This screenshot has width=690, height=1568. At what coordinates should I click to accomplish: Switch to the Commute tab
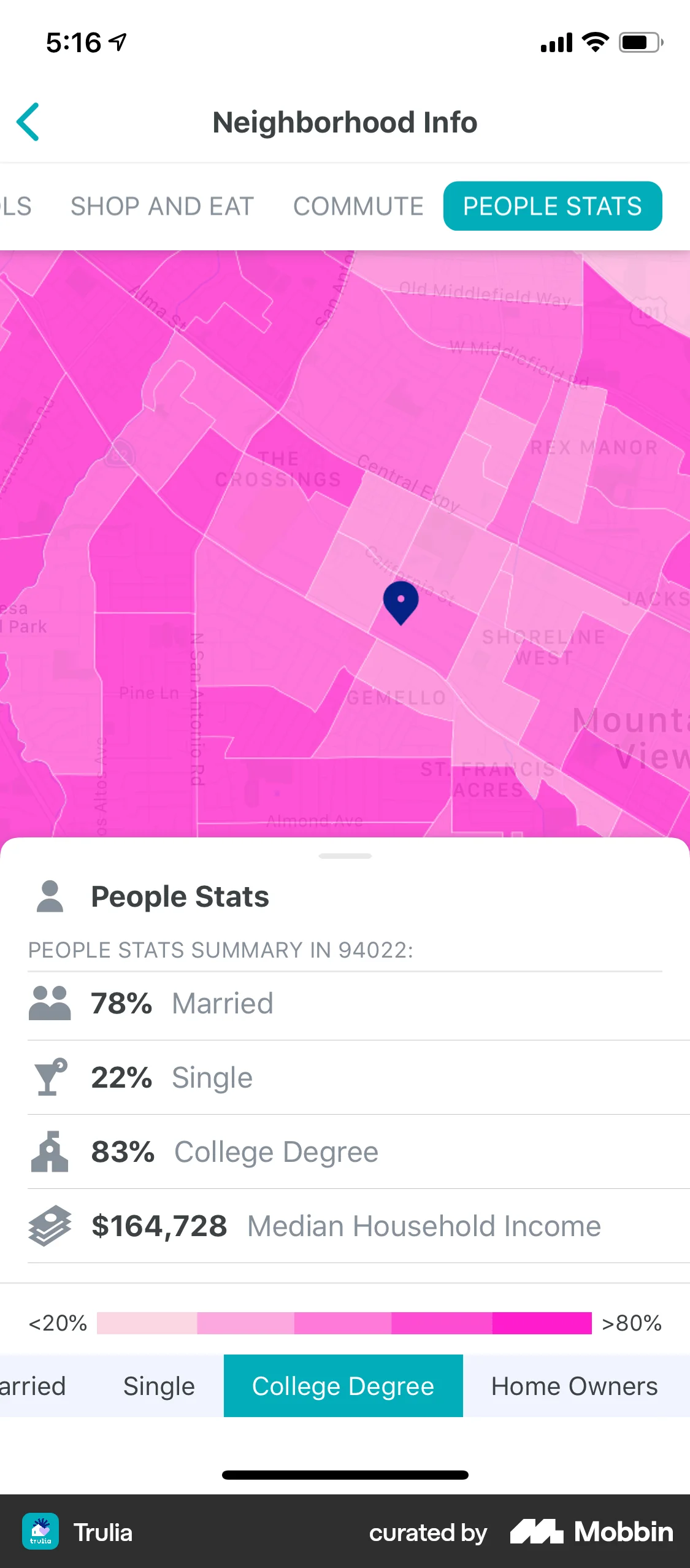[358, 206]
